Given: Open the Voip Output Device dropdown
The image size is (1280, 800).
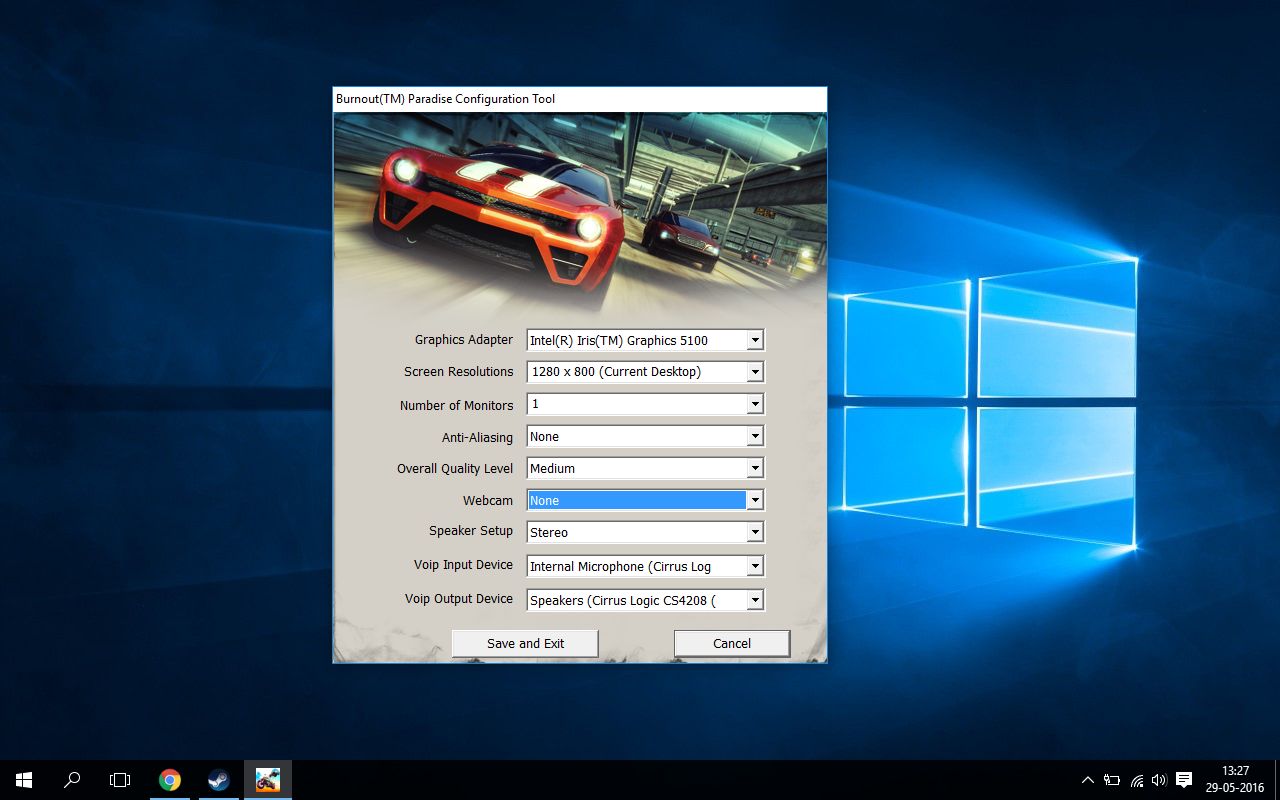Looking at the screenshot, I should [x=645, y=600].
